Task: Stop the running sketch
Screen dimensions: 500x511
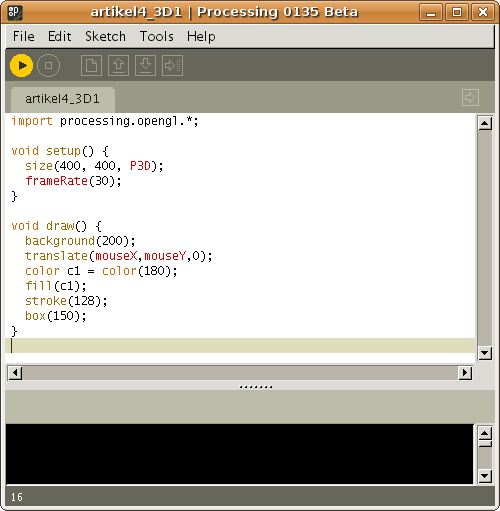Action: click(48, 66)
